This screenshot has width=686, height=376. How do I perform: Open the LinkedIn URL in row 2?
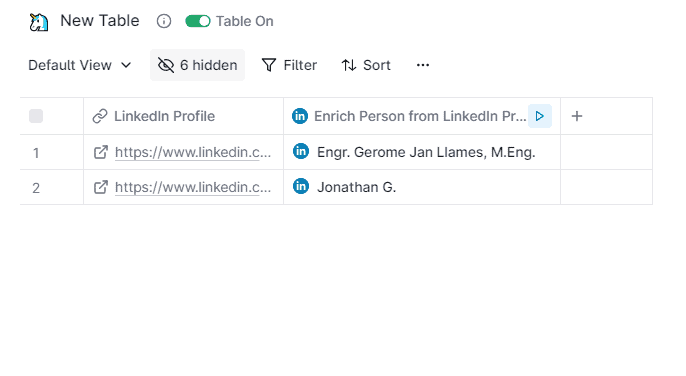193,187
